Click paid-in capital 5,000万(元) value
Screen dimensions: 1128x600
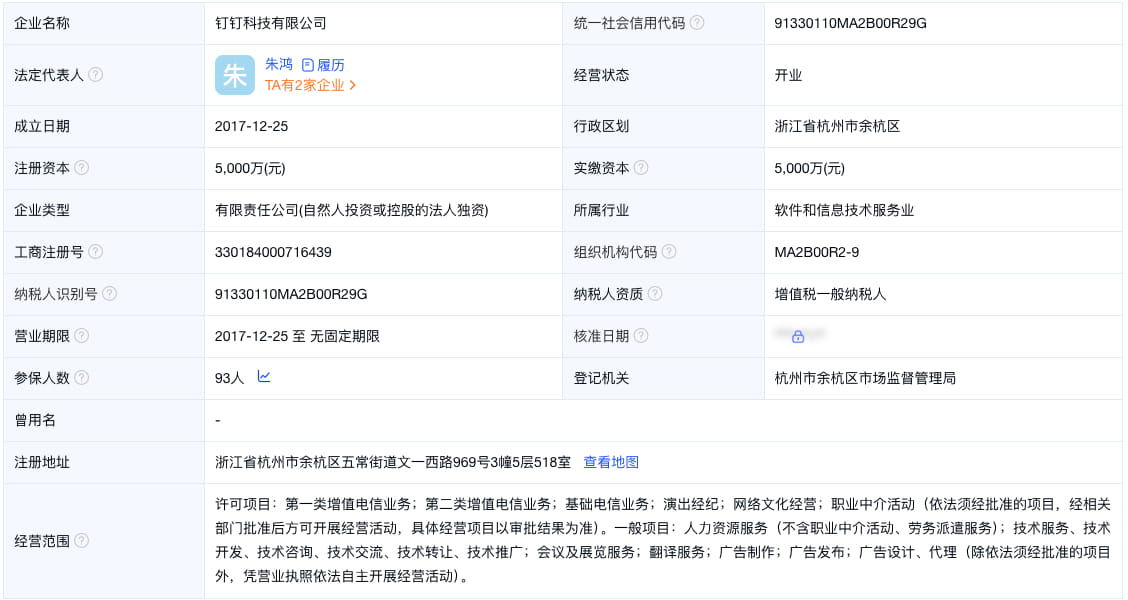809,168
